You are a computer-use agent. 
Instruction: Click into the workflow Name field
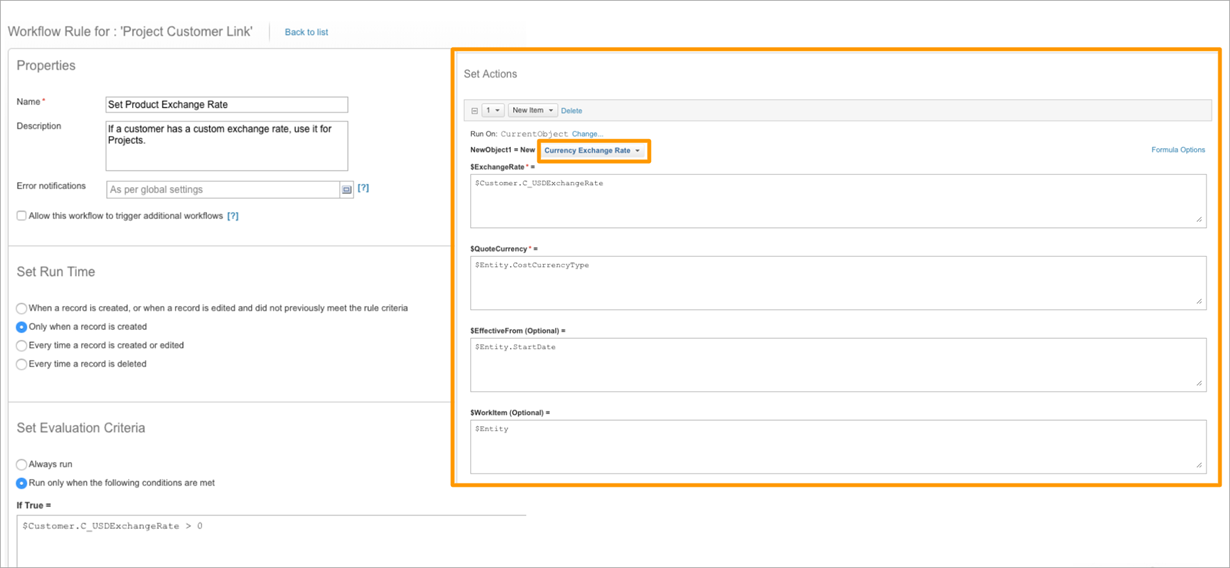[x=227, y=105]
